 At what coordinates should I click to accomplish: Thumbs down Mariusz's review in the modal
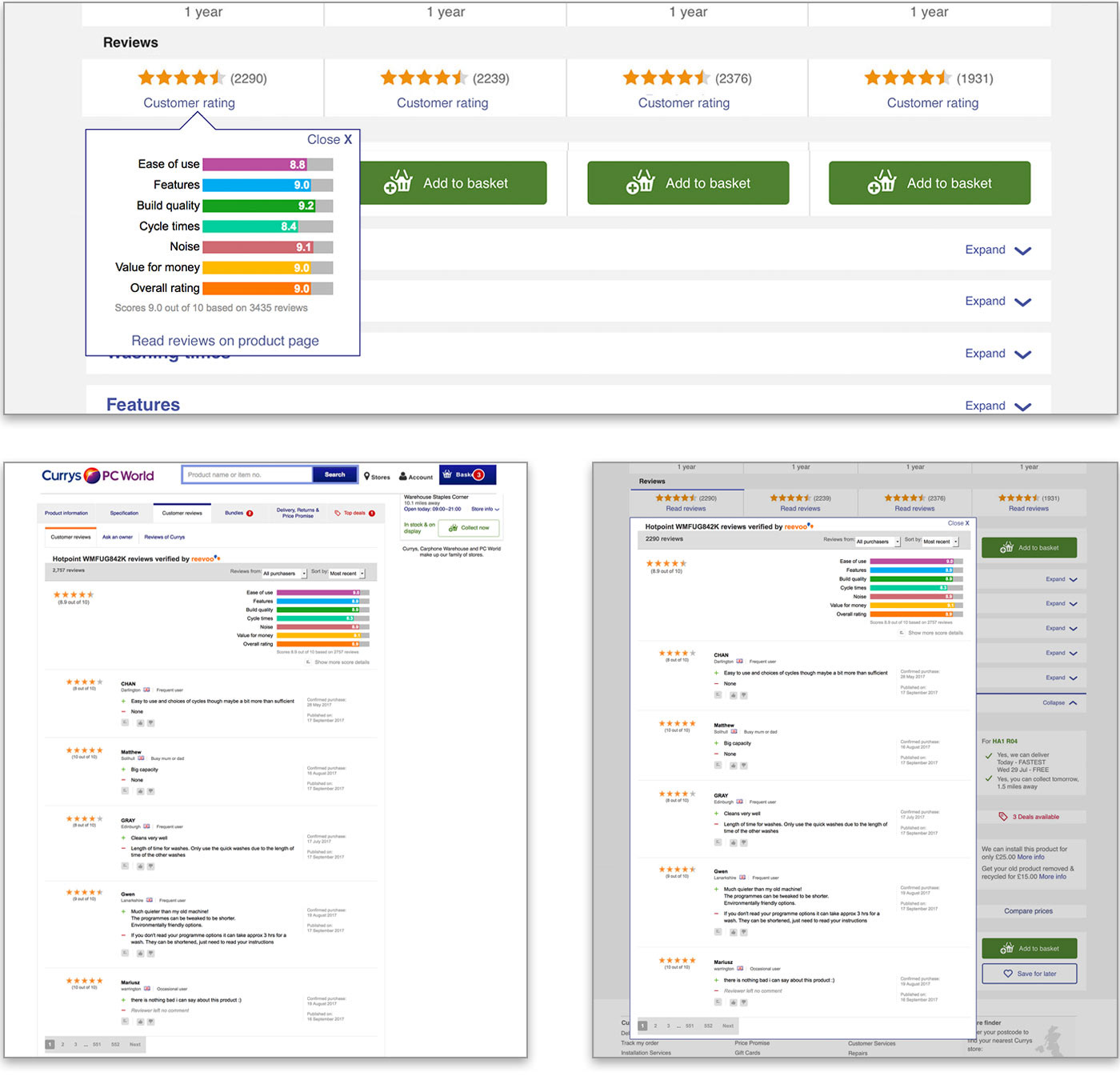point(743,1002)
